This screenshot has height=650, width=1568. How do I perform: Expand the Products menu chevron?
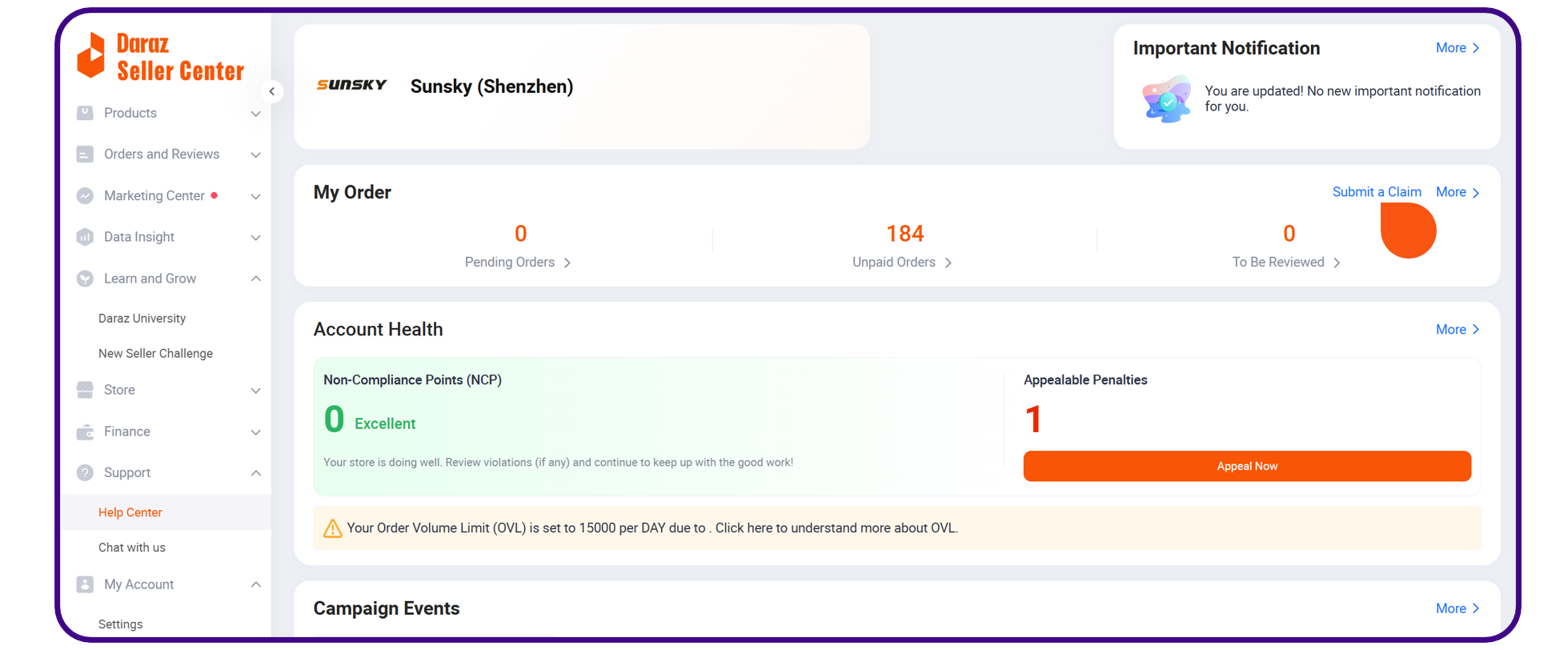[x=256, y=114]
